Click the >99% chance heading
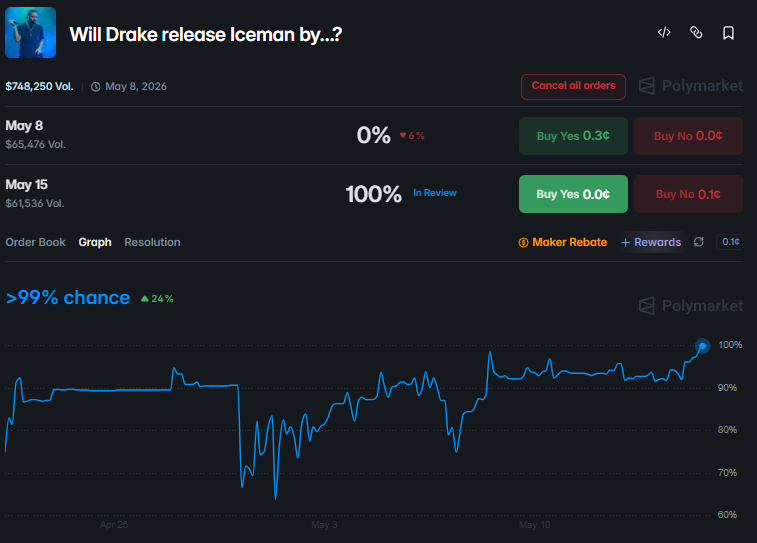Image resolution: width=757 pixels, height=543 pixels. tap(68, 298)
